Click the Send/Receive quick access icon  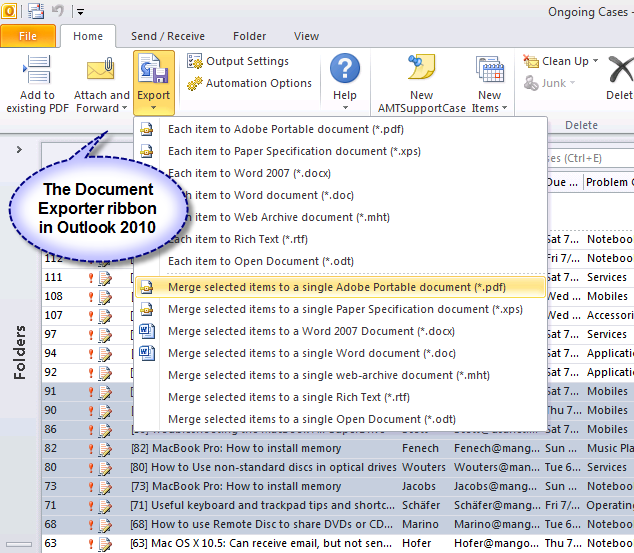[36, 11]
